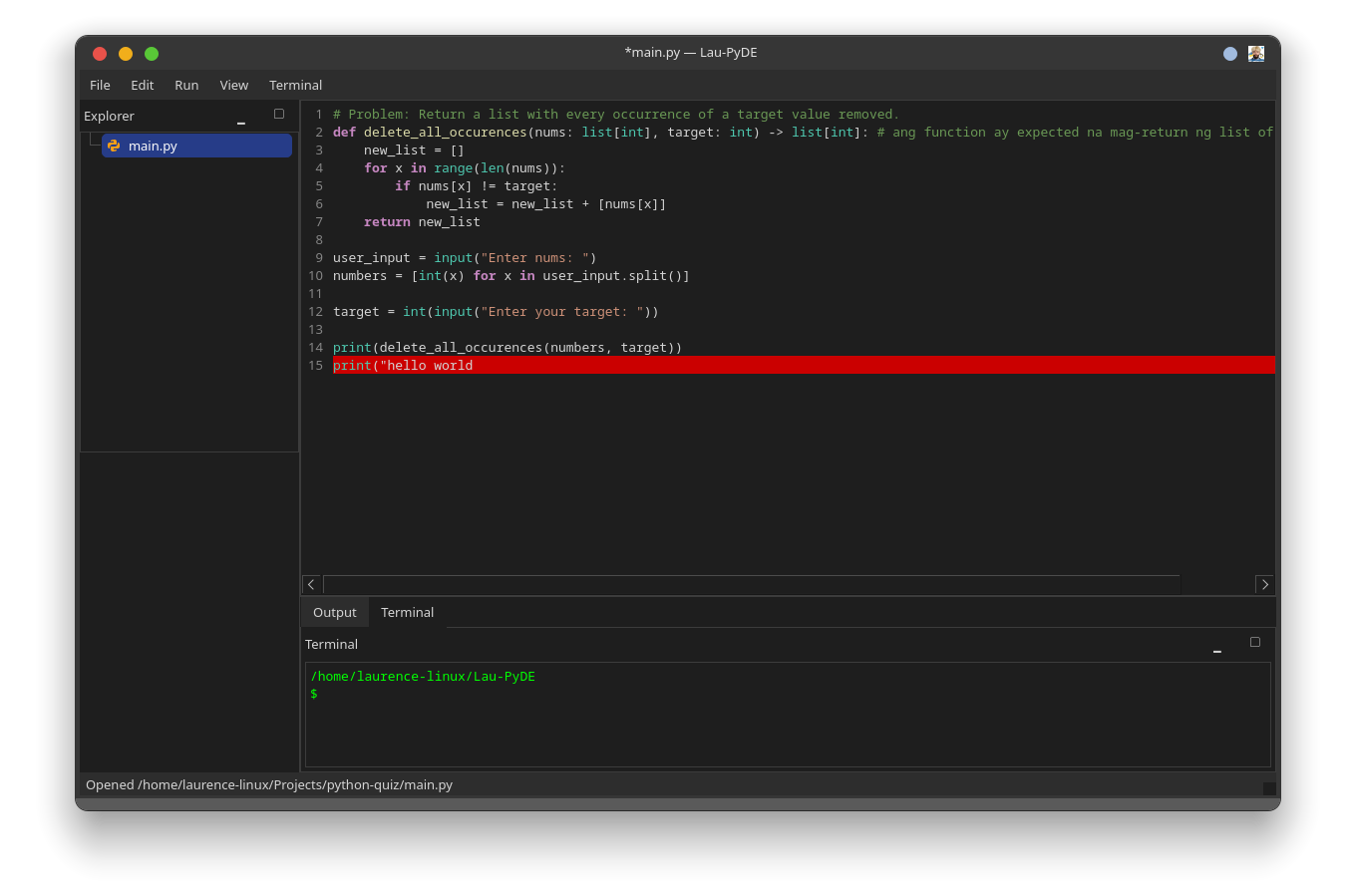This screenshot has height=896, width=1356.
Task: Minimize the Terminal panel with underscore icon
Action: tap(1217, 651)
